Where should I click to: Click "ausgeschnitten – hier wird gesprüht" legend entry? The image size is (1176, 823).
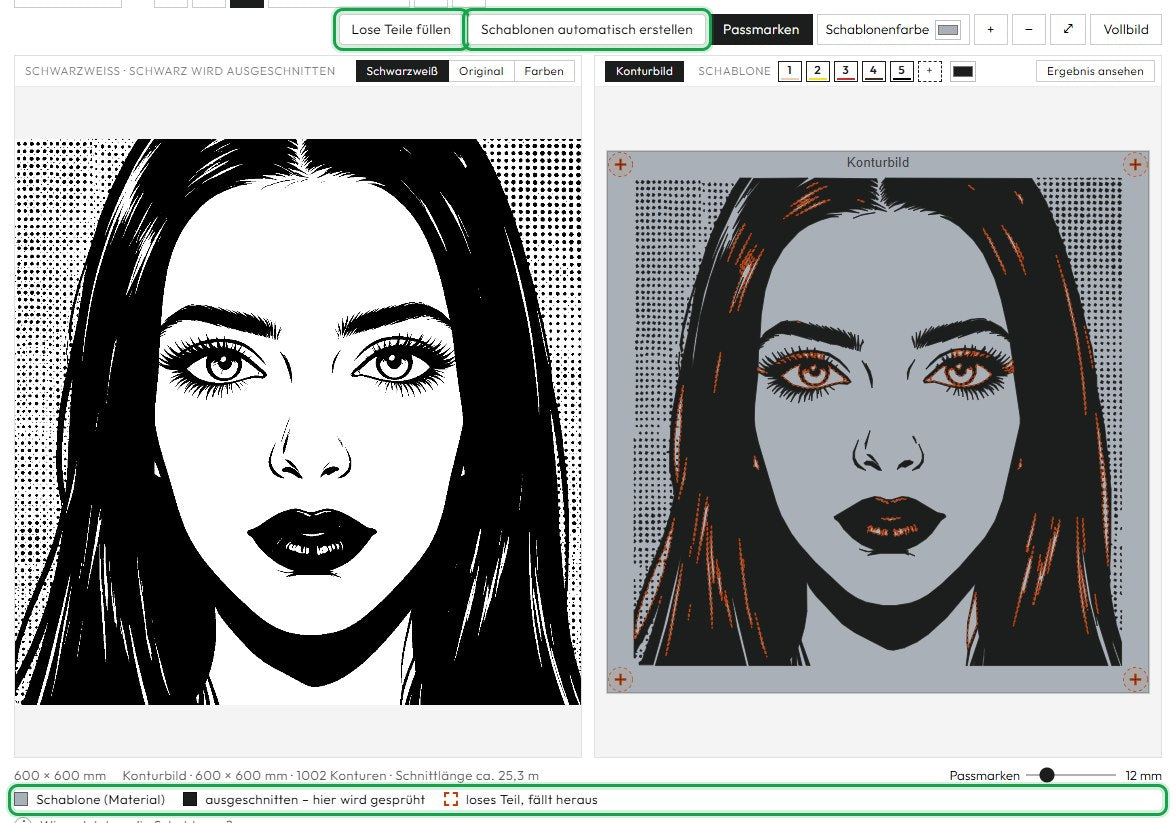point(304,800)
